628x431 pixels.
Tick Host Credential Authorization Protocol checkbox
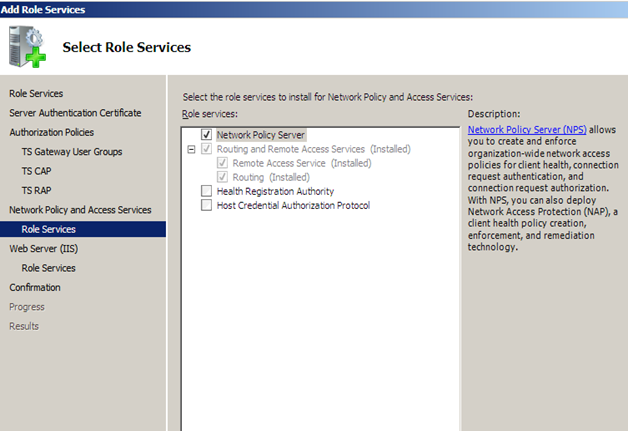(206, 205)
